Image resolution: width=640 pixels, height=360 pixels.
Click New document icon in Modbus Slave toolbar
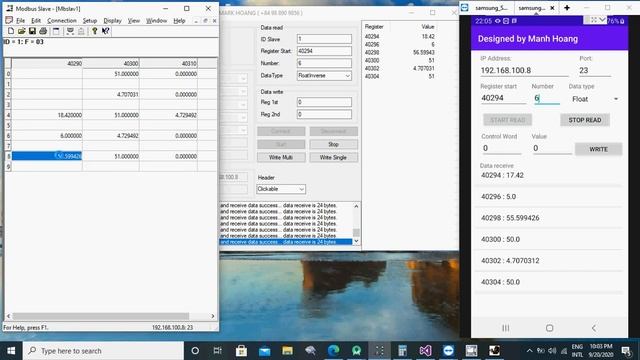pos(11,31)
